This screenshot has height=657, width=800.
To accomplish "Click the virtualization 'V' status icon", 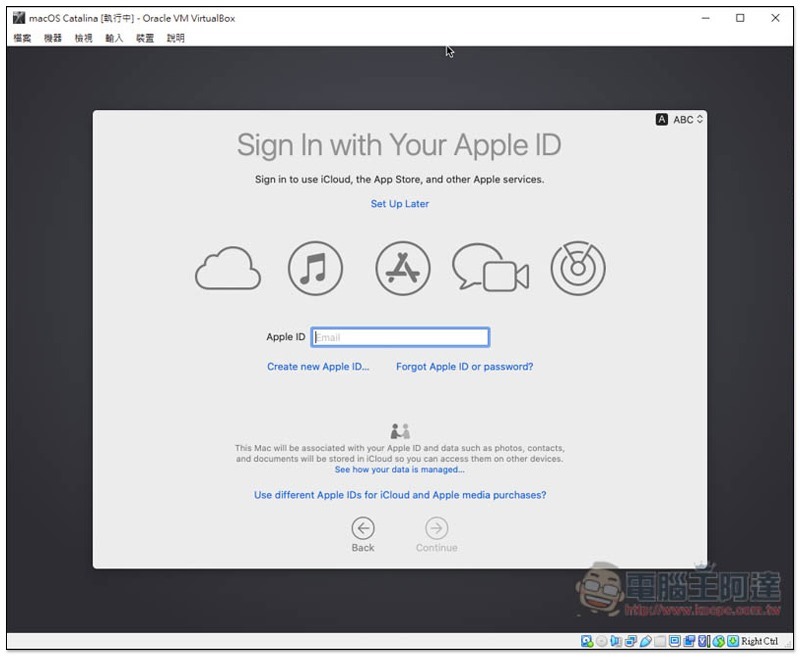I will coord(704,641).
